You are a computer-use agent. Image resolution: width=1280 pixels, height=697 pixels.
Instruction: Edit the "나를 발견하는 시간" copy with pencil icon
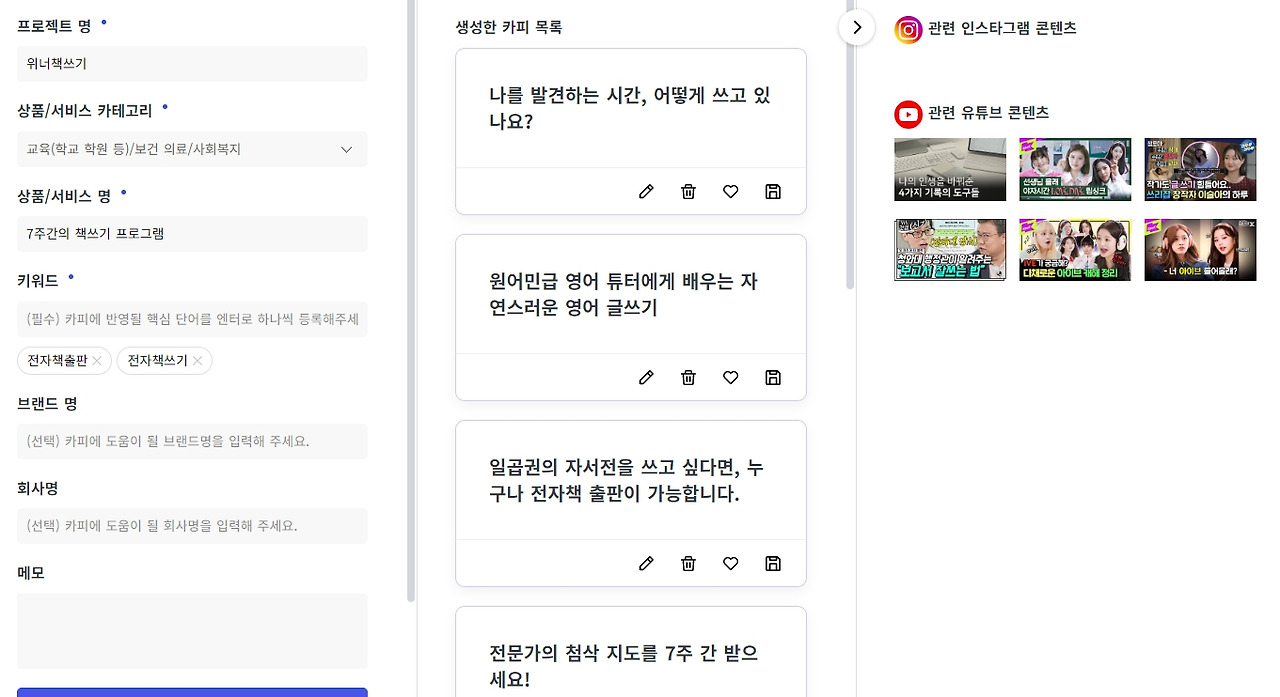pyautogui.click(x=646, y=191)
